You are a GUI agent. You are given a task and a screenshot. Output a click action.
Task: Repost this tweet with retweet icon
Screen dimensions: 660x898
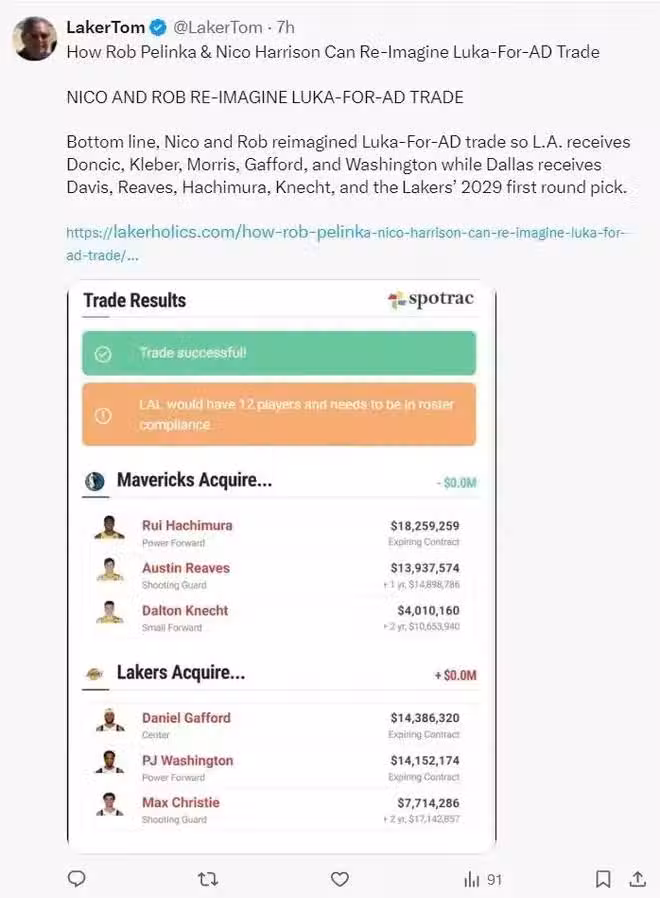[x=208, y=879]
